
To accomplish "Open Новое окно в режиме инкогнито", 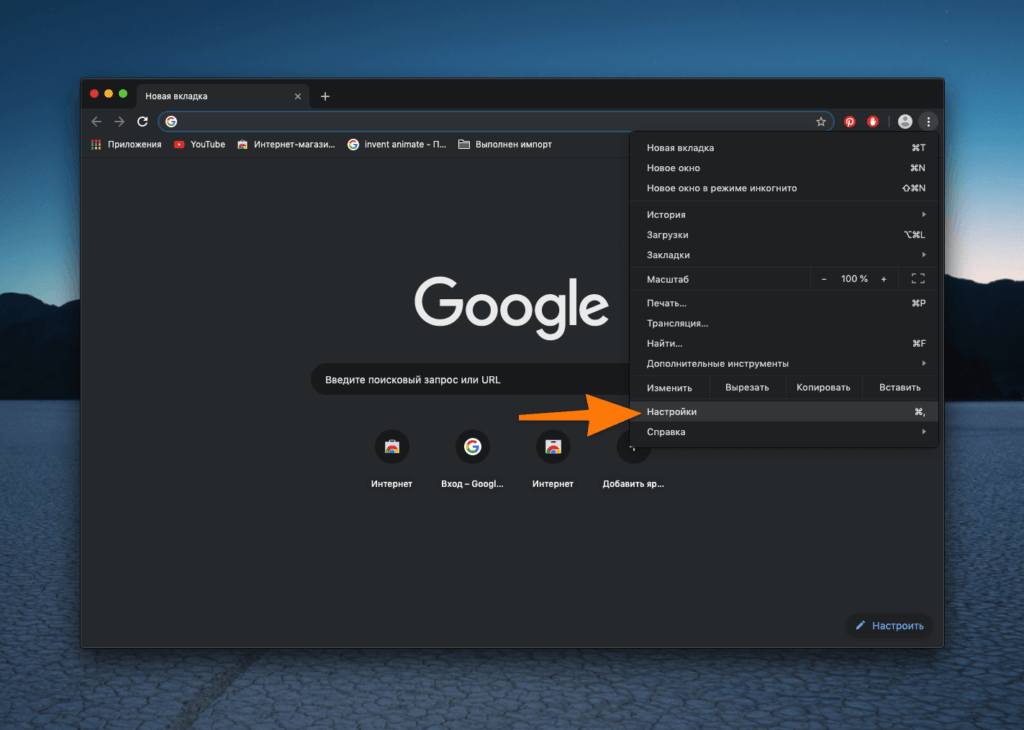I will pyautogui.click(x=784, y=188).
